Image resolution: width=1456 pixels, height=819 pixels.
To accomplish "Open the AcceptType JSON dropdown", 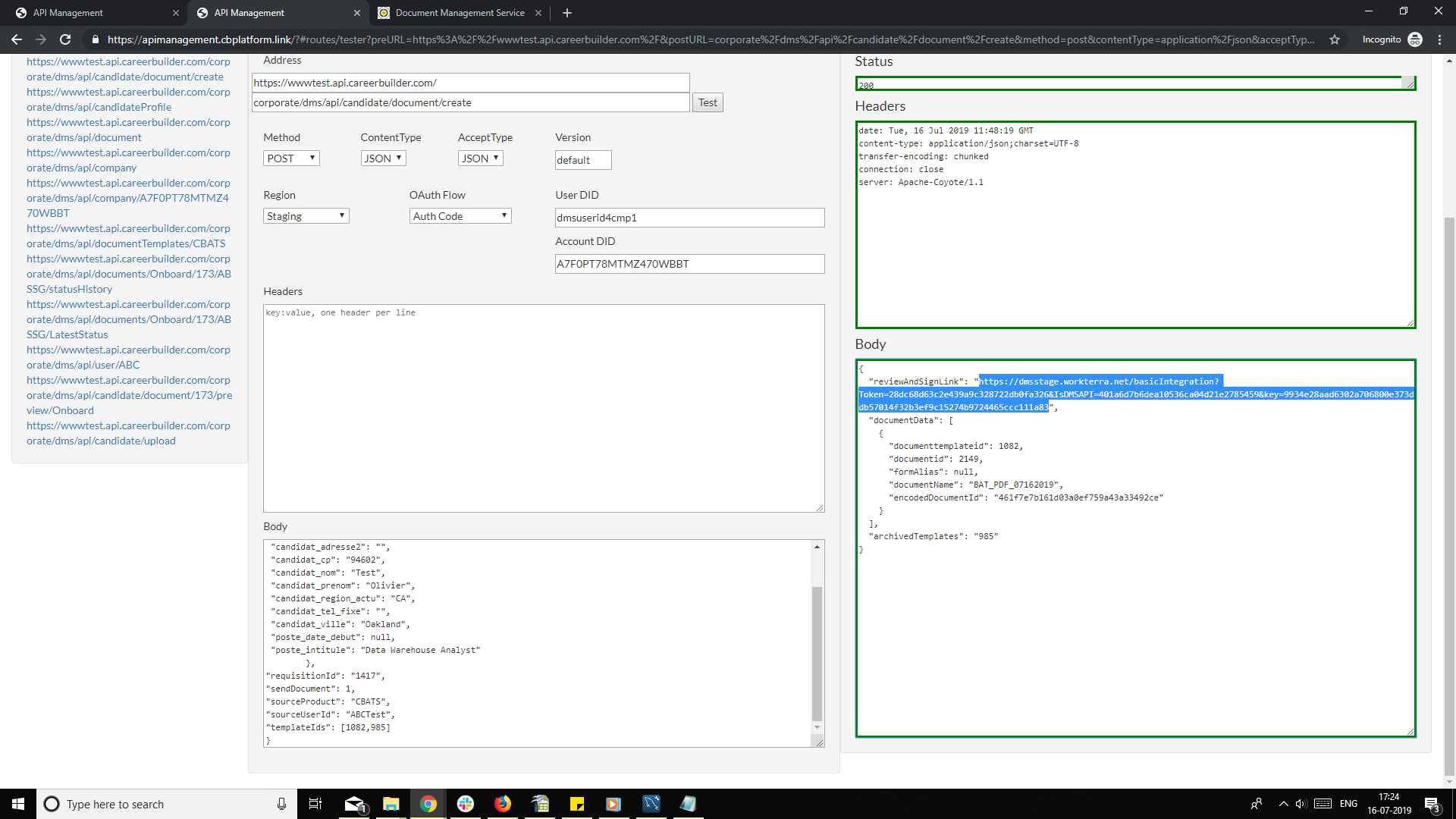I will (x=480, y=158).
